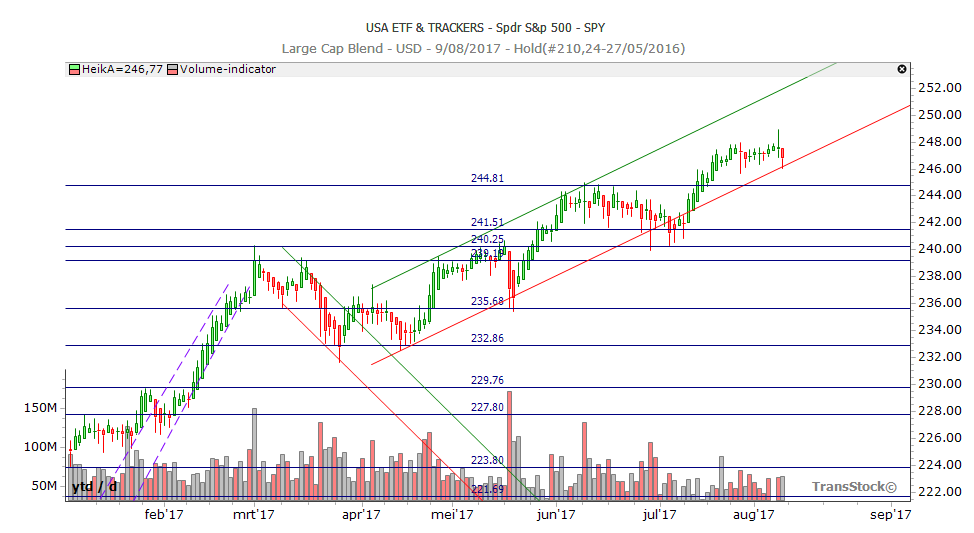Click the 228.00 price axis value

[940, 411]
